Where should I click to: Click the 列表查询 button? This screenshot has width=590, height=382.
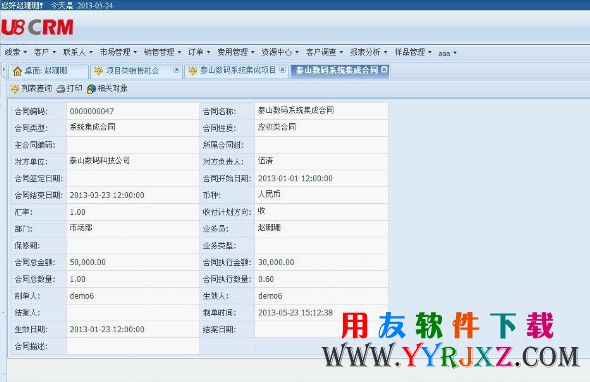[x=31, y=89]
